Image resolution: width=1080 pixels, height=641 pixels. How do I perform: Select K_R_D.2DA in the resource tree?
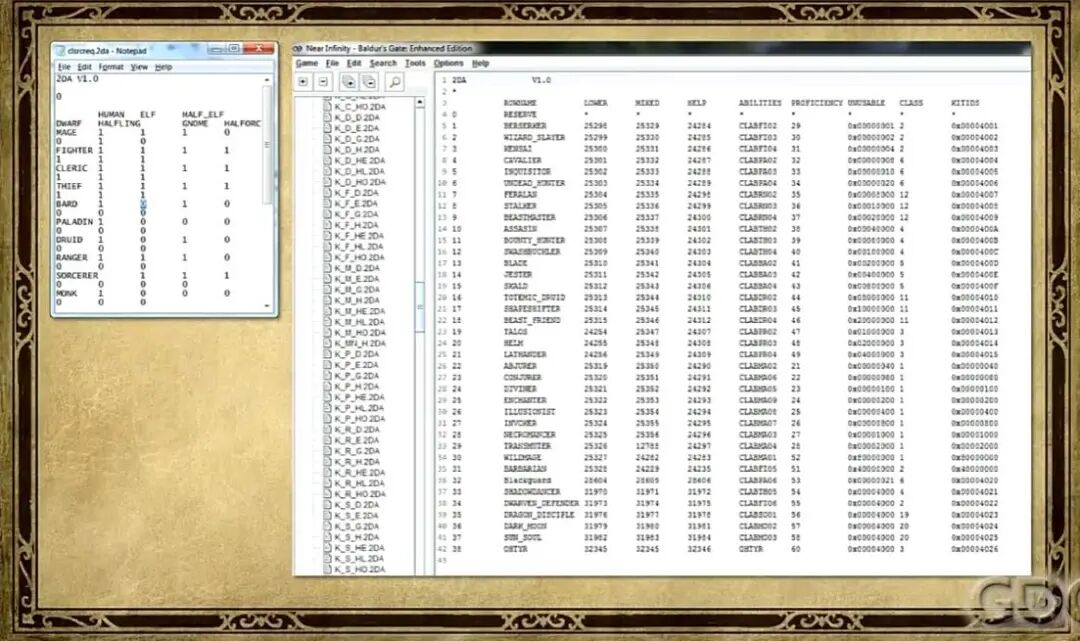point(356,430)
